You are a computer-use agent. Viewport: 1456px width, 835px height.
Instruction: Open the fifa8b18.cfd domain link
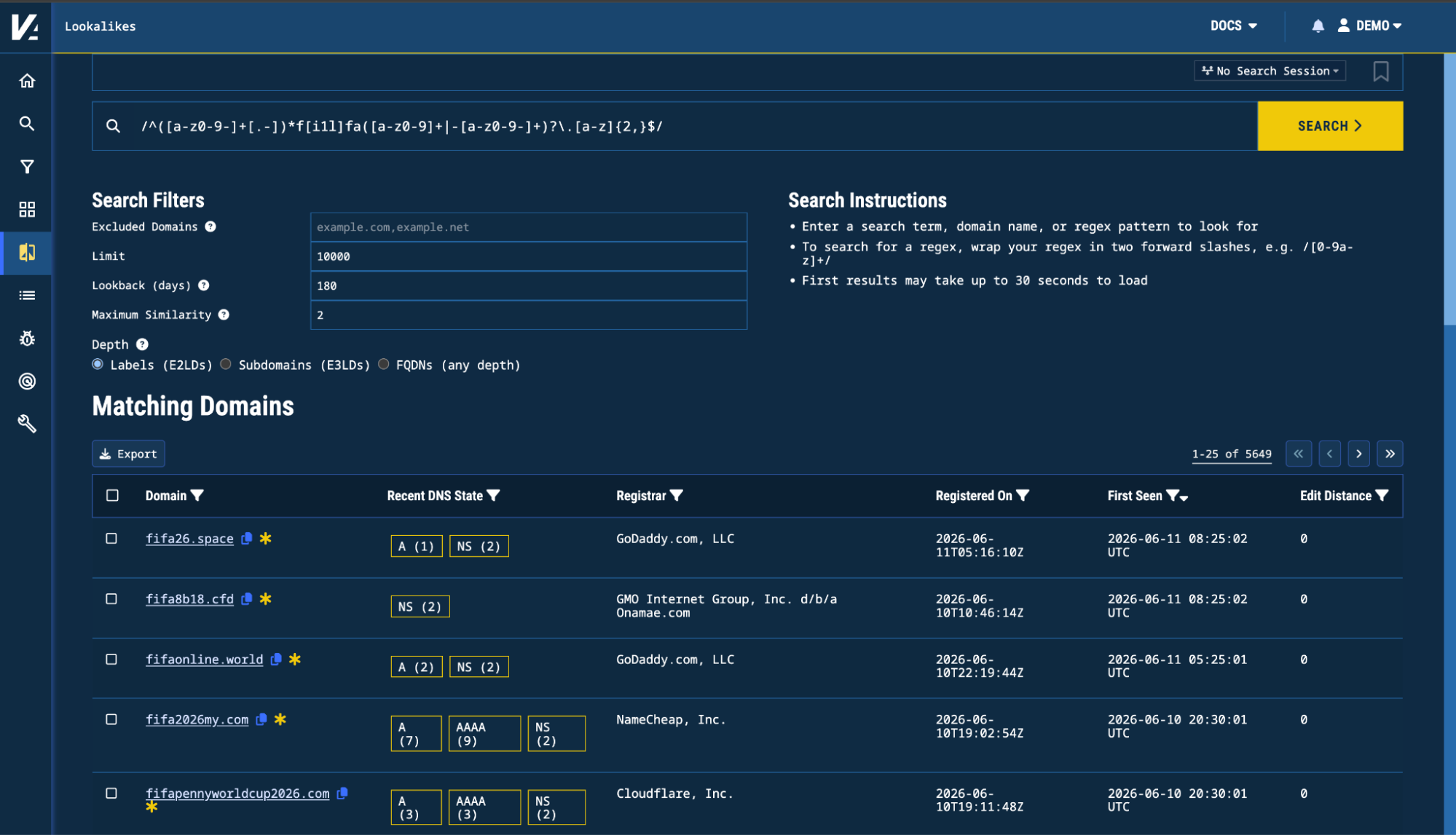tap(189, 599)
